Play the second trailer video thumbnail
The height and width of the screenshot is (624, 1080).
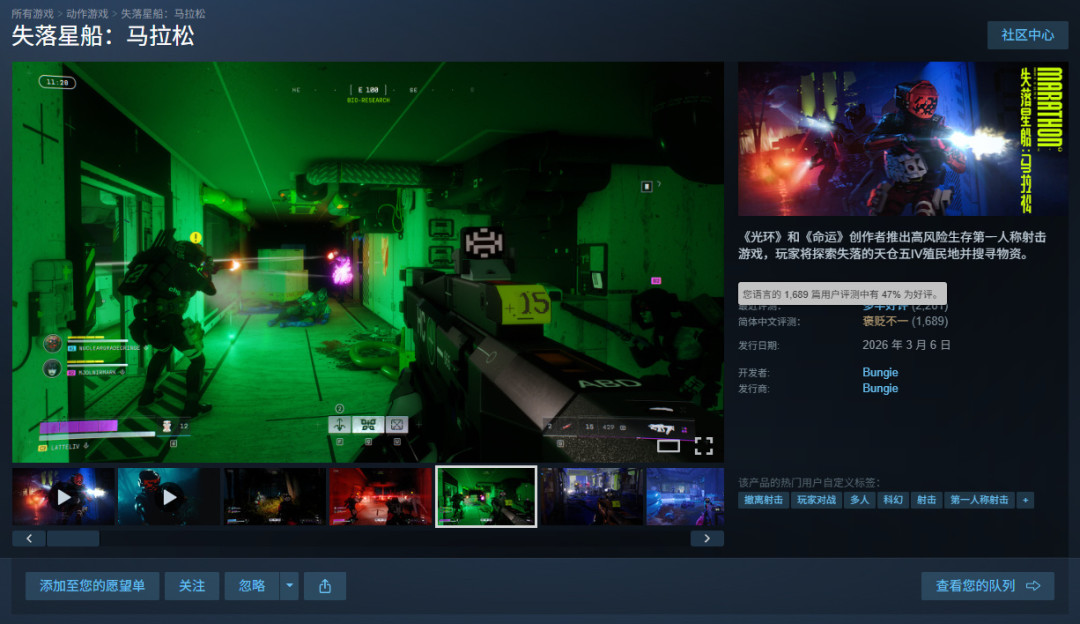(x=169, y=497)
